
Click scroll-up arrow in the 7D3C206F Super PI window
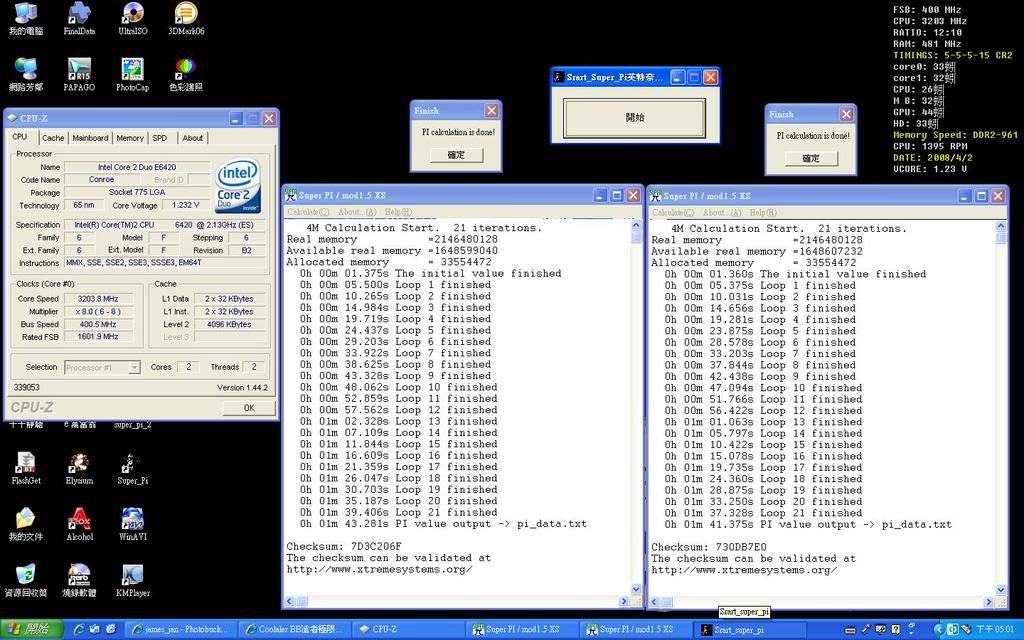click(636, 225)
